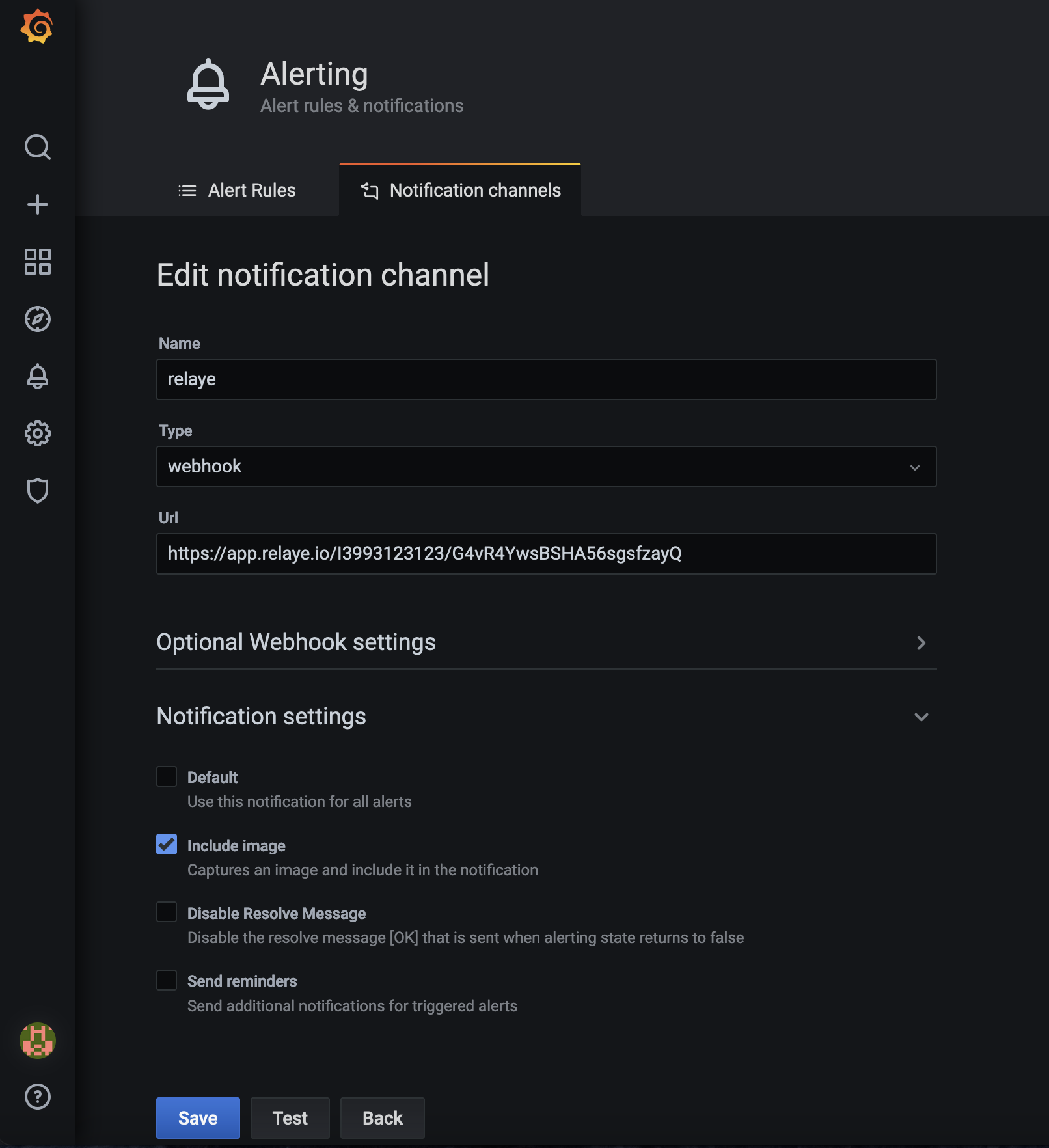Uncheck the Include image checkbox
1049x1148 pixels.
coord(167,845)
